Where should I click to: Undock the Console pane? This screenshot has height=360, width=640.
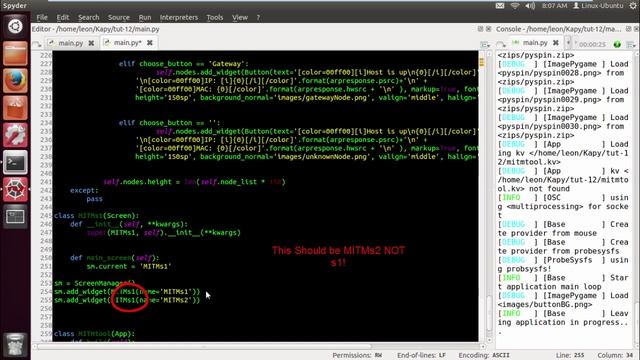click(629, 29)
